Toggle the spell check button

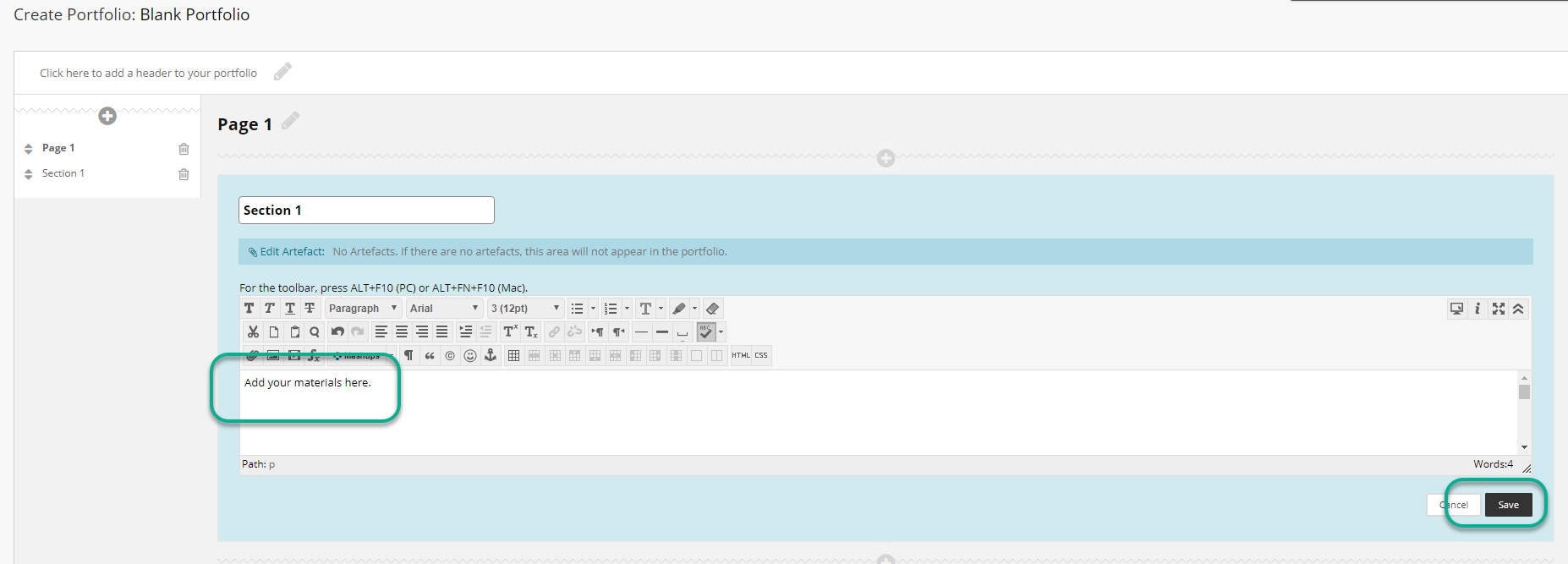pyautogui.click(x=706, y=332)
